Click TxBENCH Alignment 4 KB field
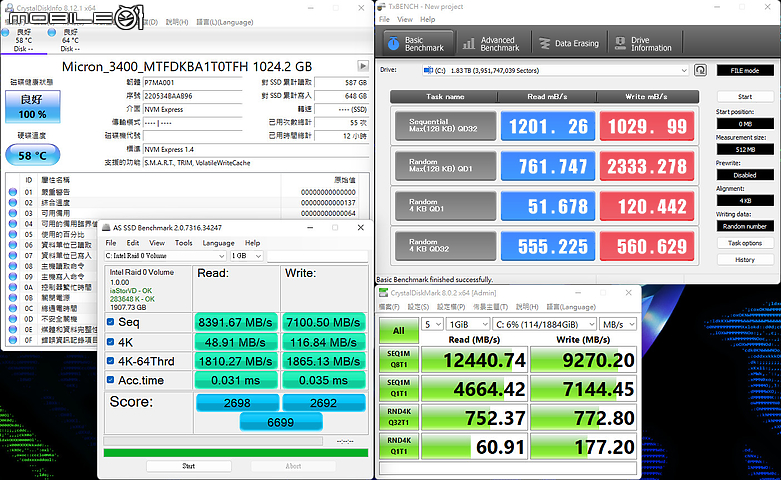Image resolution: width=781 pixels, height=480 pixels. pyautogui.click(x=745, y=200)
